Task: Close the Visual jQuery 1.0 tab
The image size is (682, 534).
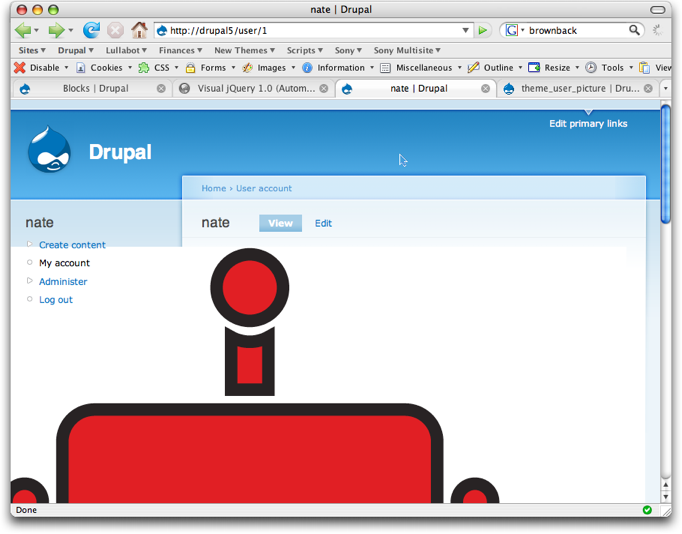Action: point(324,89)
